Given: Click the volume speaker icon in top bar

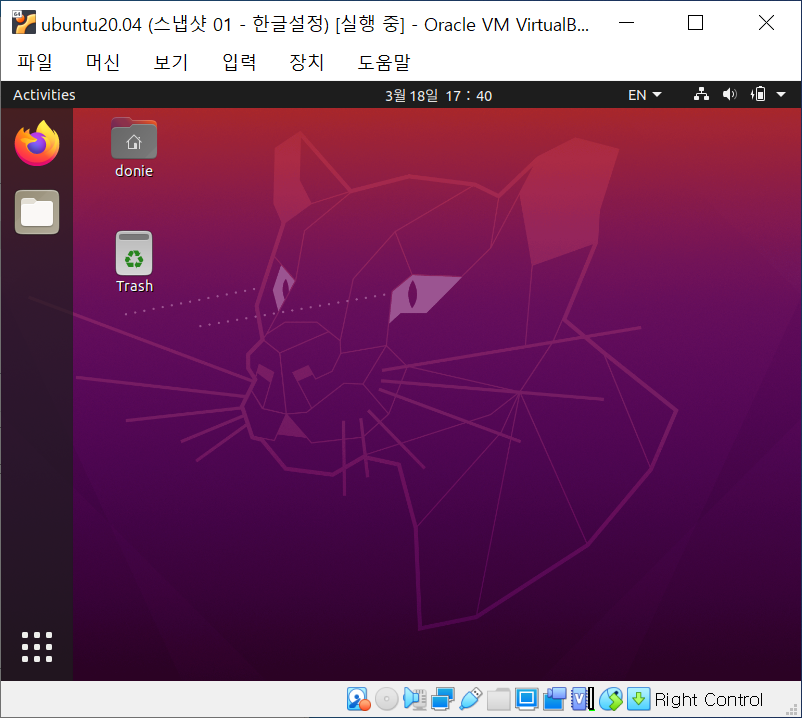Looking at the screenshot, I should coord(729,95).
